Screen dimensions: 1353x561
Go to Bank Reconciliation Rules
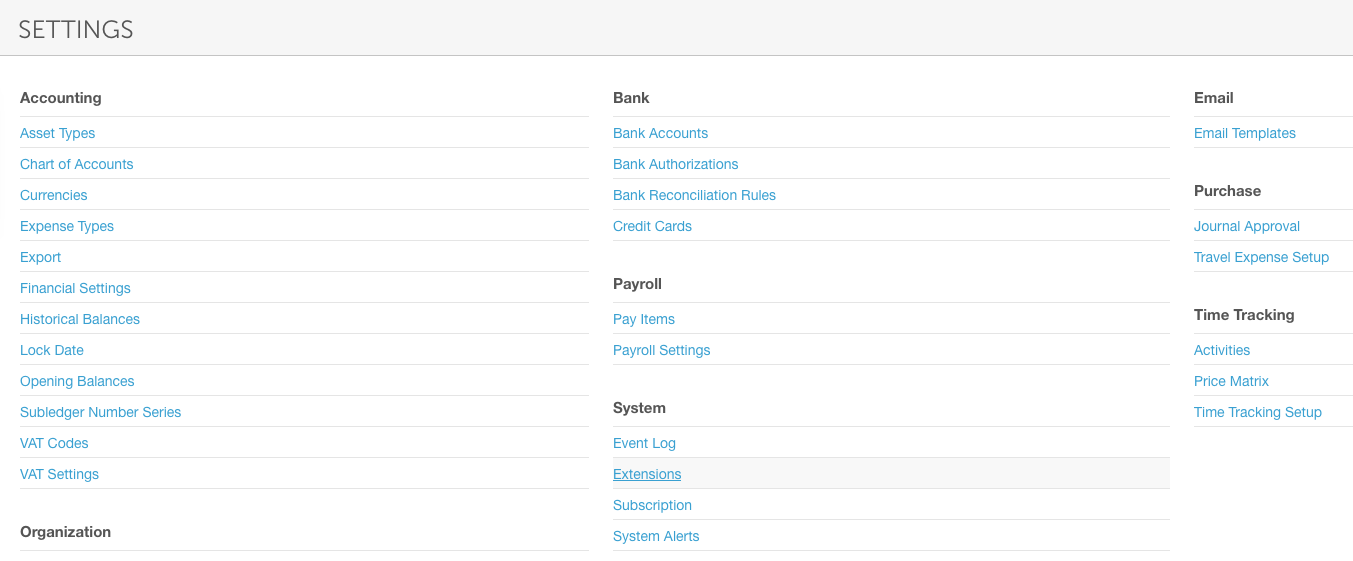click(694, 195)
